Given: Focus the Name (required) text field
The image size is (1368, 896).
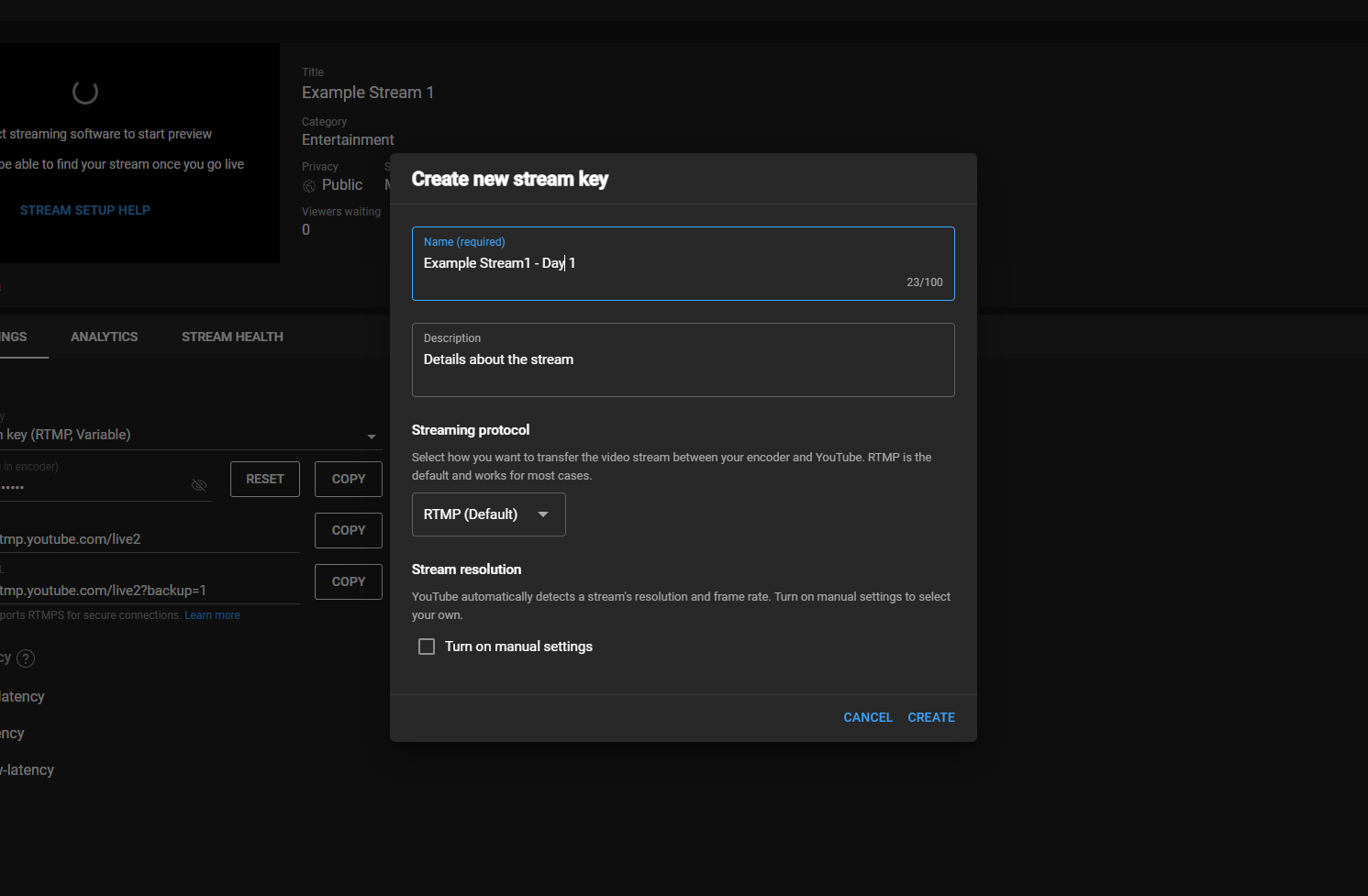Looking at the screenshot, I should point(684,263).
